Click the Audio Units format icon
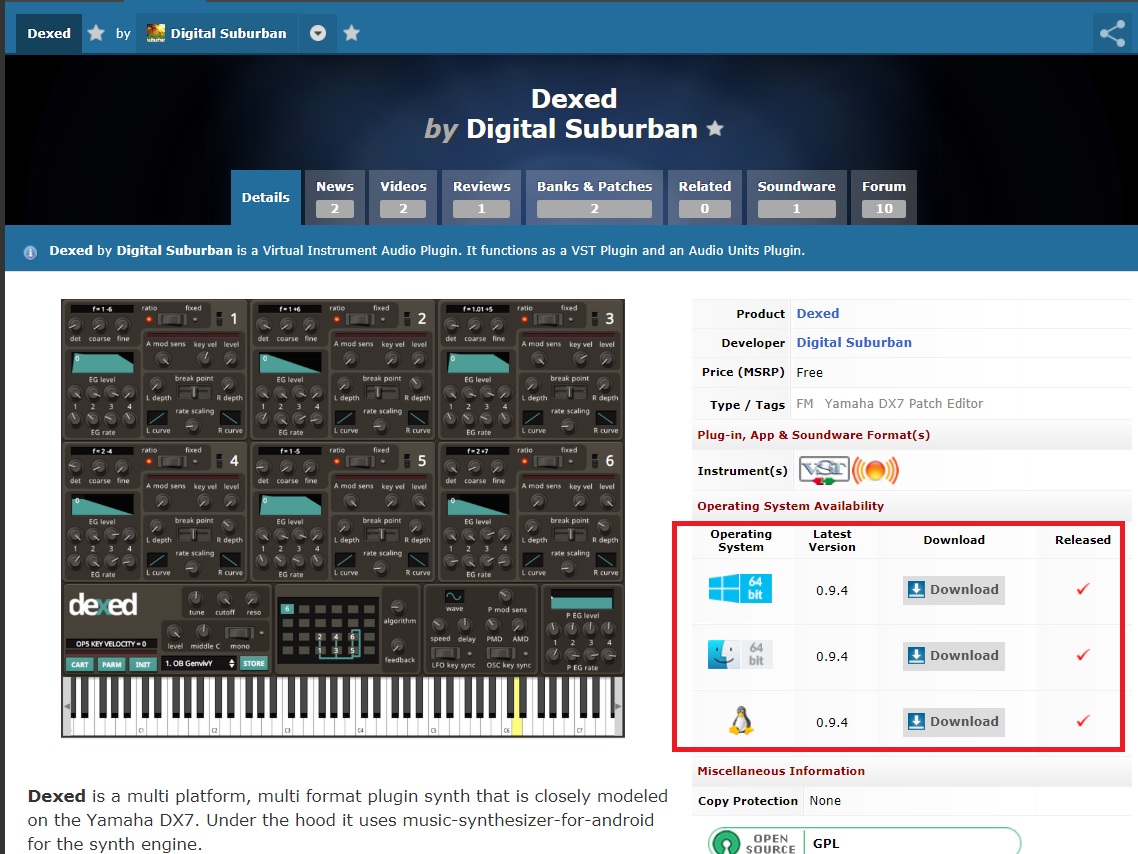The height and width of the screenshot is (854, 1138). [x=876, y=469]
